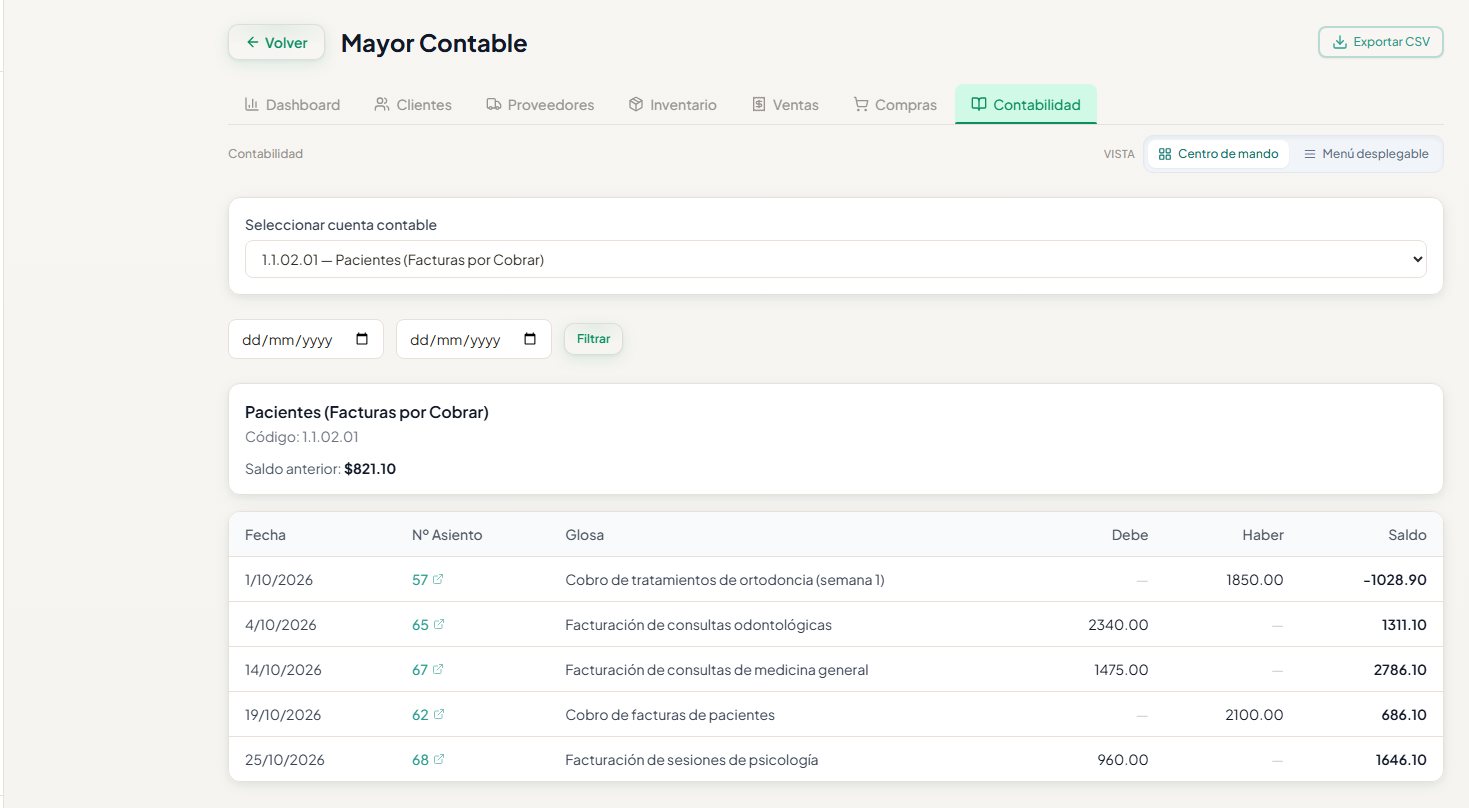Click the Compras shopping cart icon

[861, 104]
